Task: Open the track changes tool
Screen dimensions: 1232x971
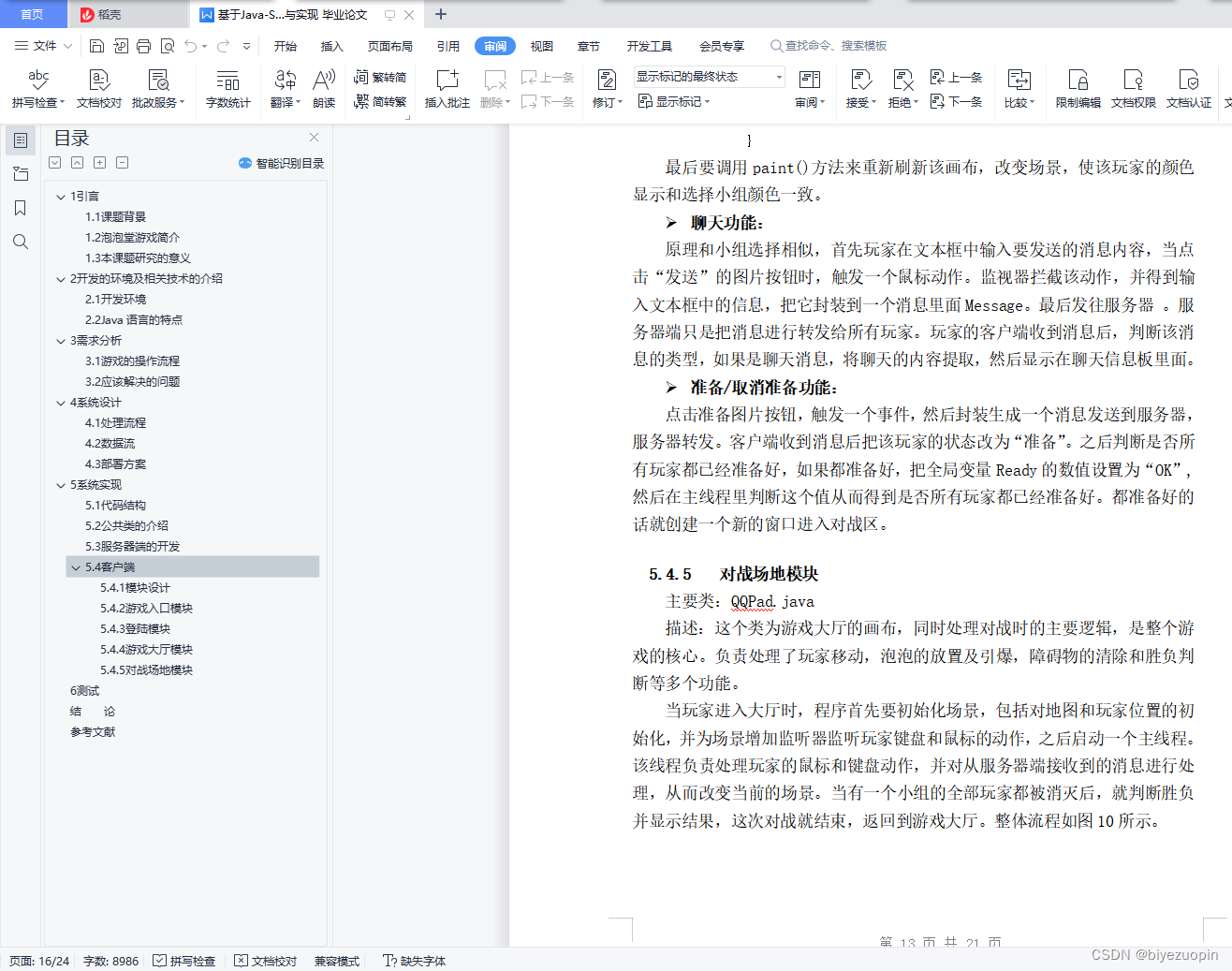Action: tap(607, 89)
